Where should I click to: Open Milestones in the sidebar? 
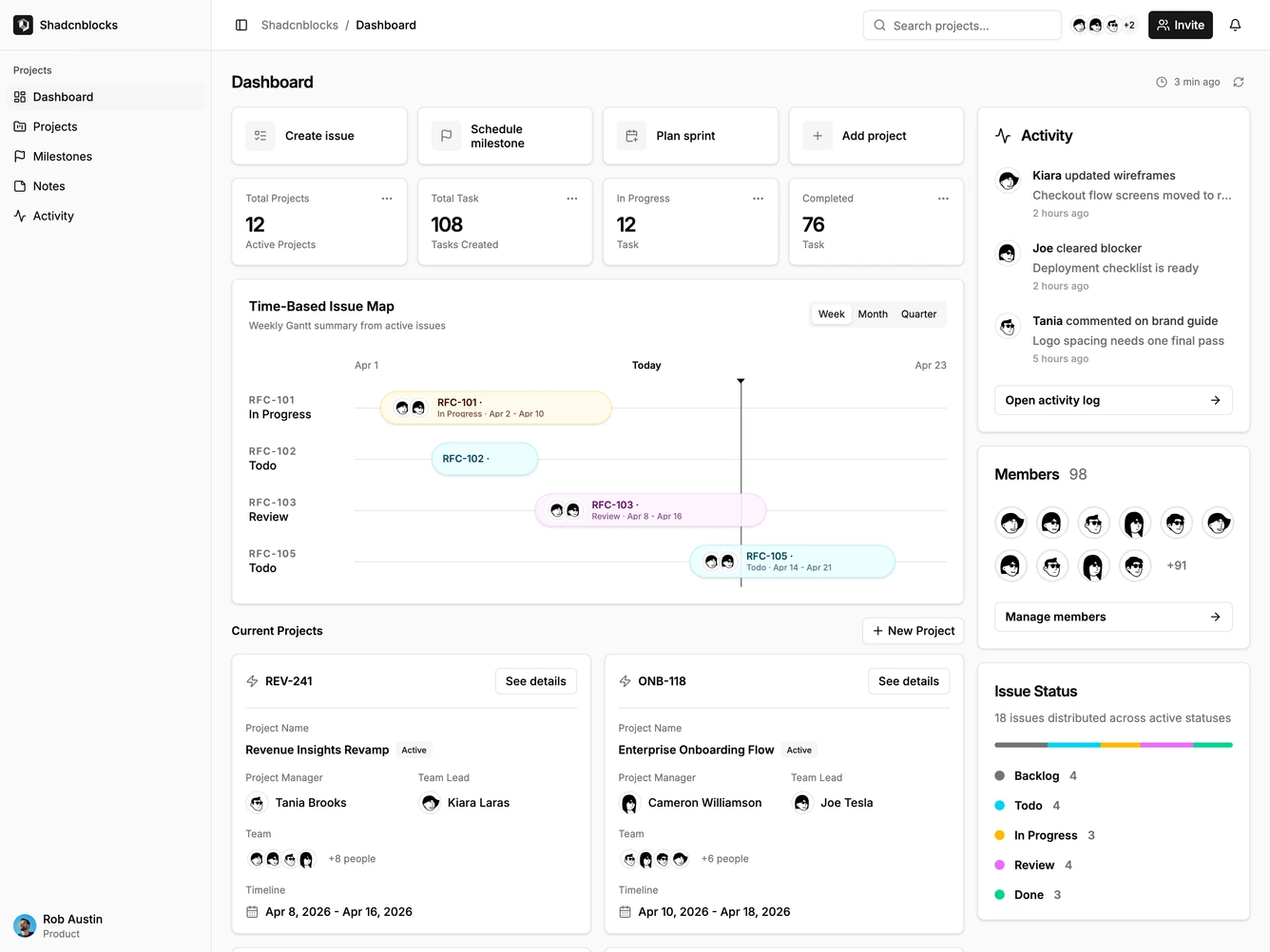tap(106, 157)
